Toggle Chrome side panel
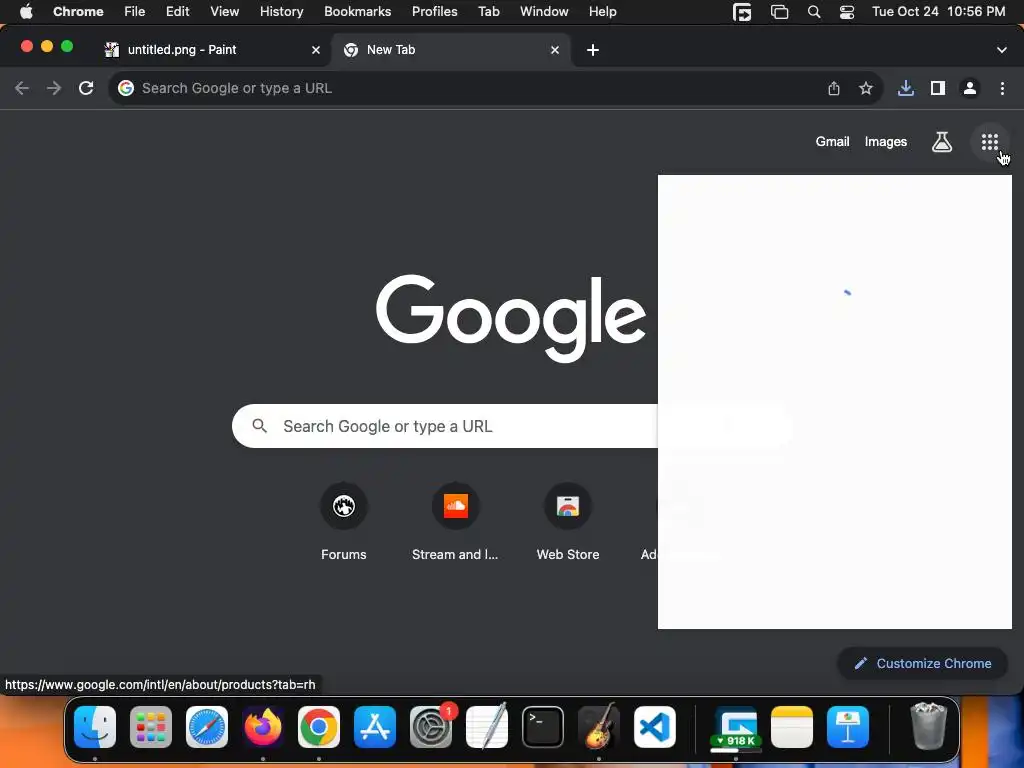The width and height of the screenshot is (1024, 768). [938, 88]
